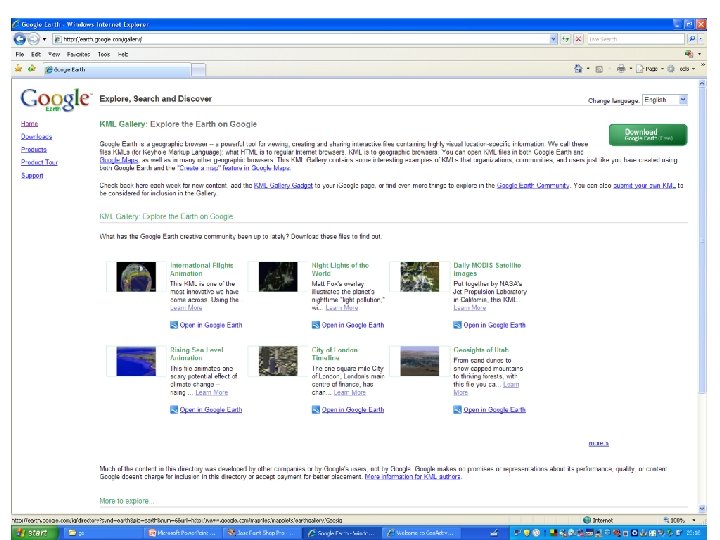Follow the Product Tour sidebar link
The image size is (720, 540).
39,162
